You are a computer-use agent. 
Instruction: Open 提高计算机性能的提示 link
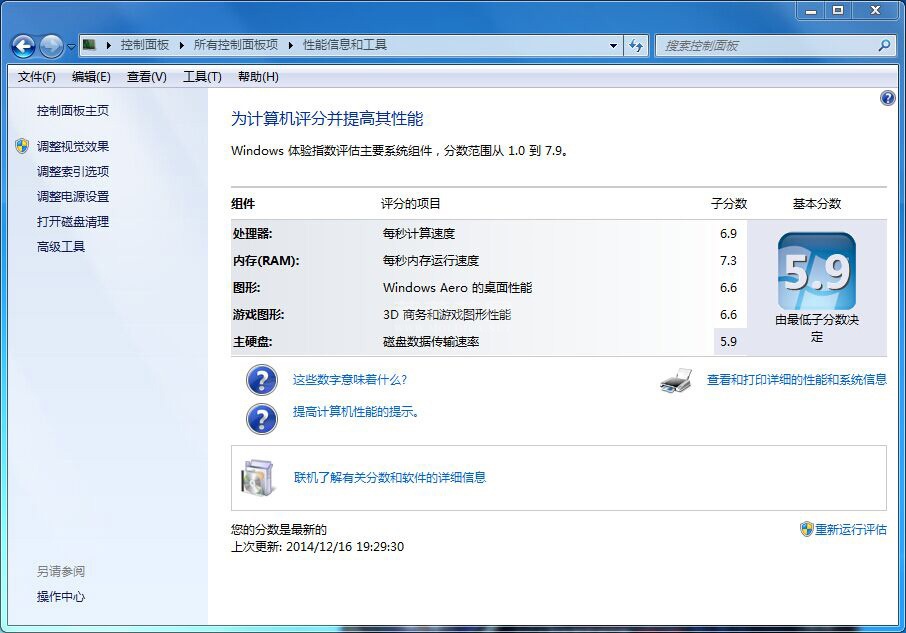point(355,412)
